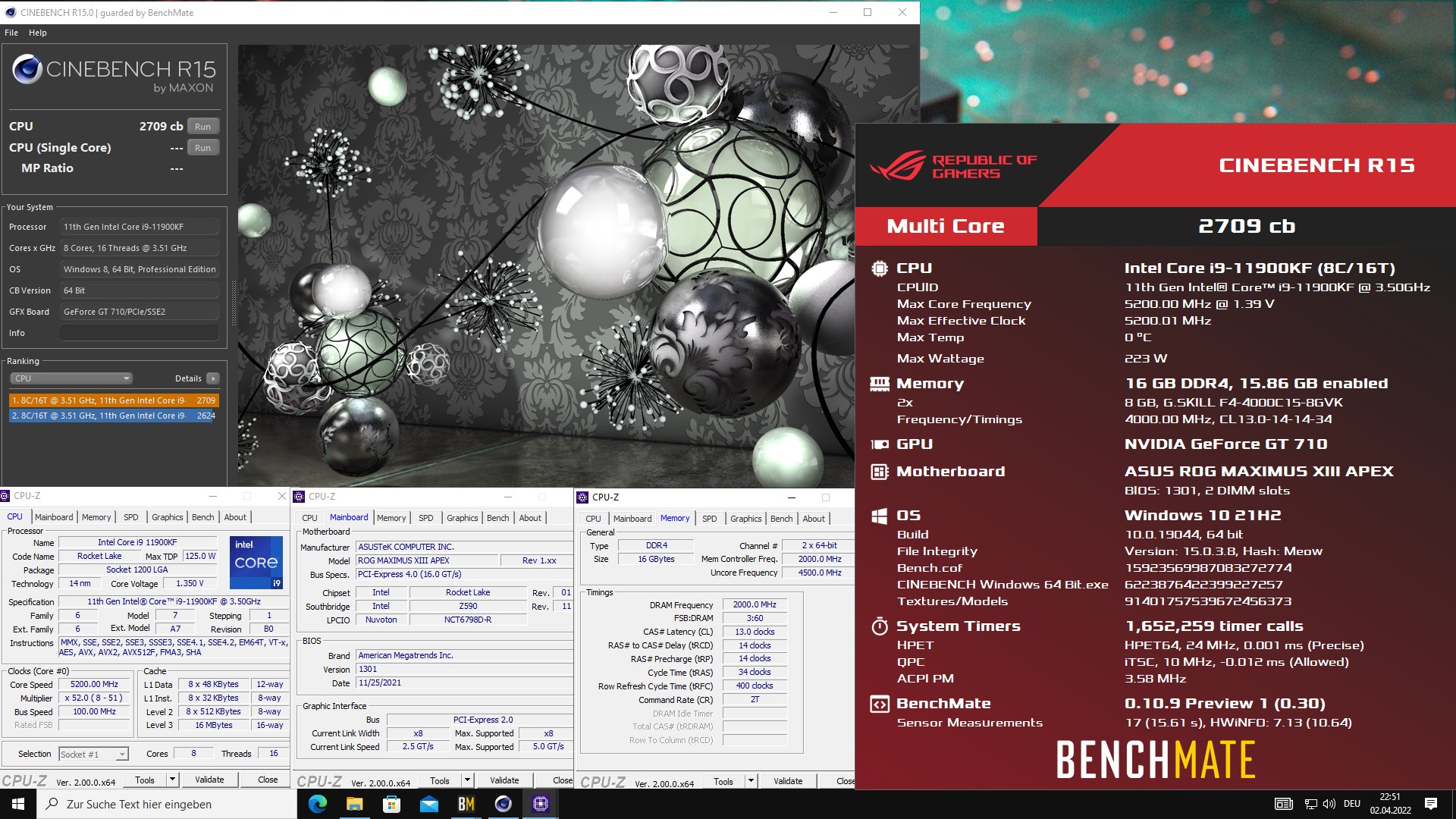Click the taskbar clock showing 22:51
The image size is (1456, 819).
[x=1390, y=804]
